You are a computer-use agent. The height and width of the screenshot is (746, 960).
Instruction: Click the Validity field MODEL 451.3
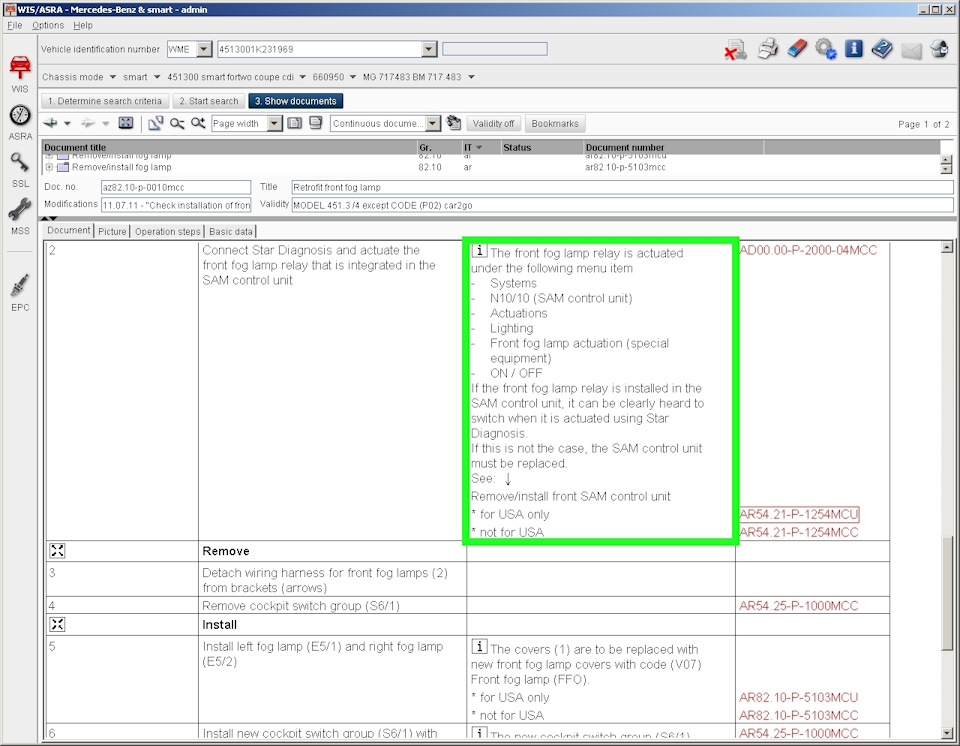[x=622, y=205]
